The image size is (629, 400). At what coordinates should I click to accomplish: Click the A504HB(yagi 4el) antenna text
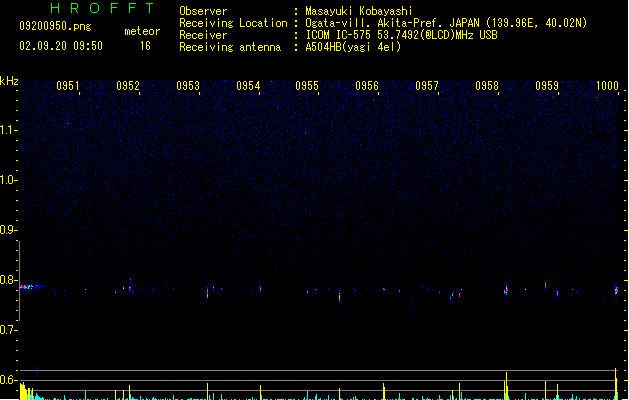tap(353, 47)
